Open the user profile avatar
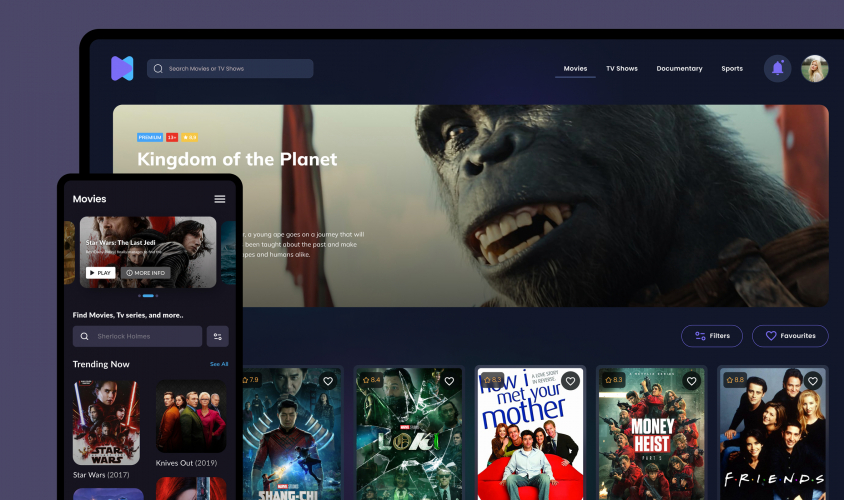Viewport: 844px width, 500px height. [814, 68]
